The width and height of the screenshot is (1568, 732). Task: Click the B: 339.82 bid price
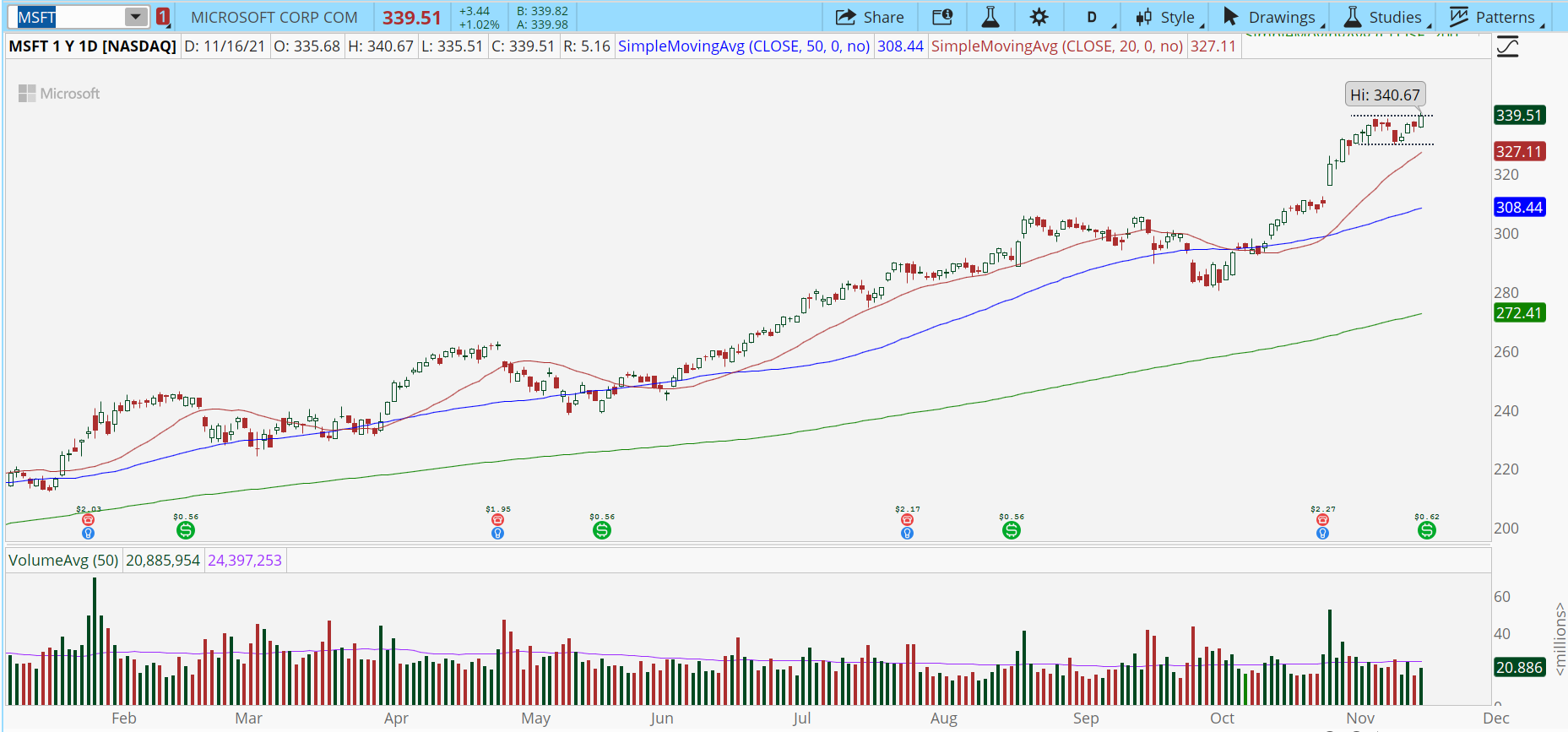[x=542, y=11]
